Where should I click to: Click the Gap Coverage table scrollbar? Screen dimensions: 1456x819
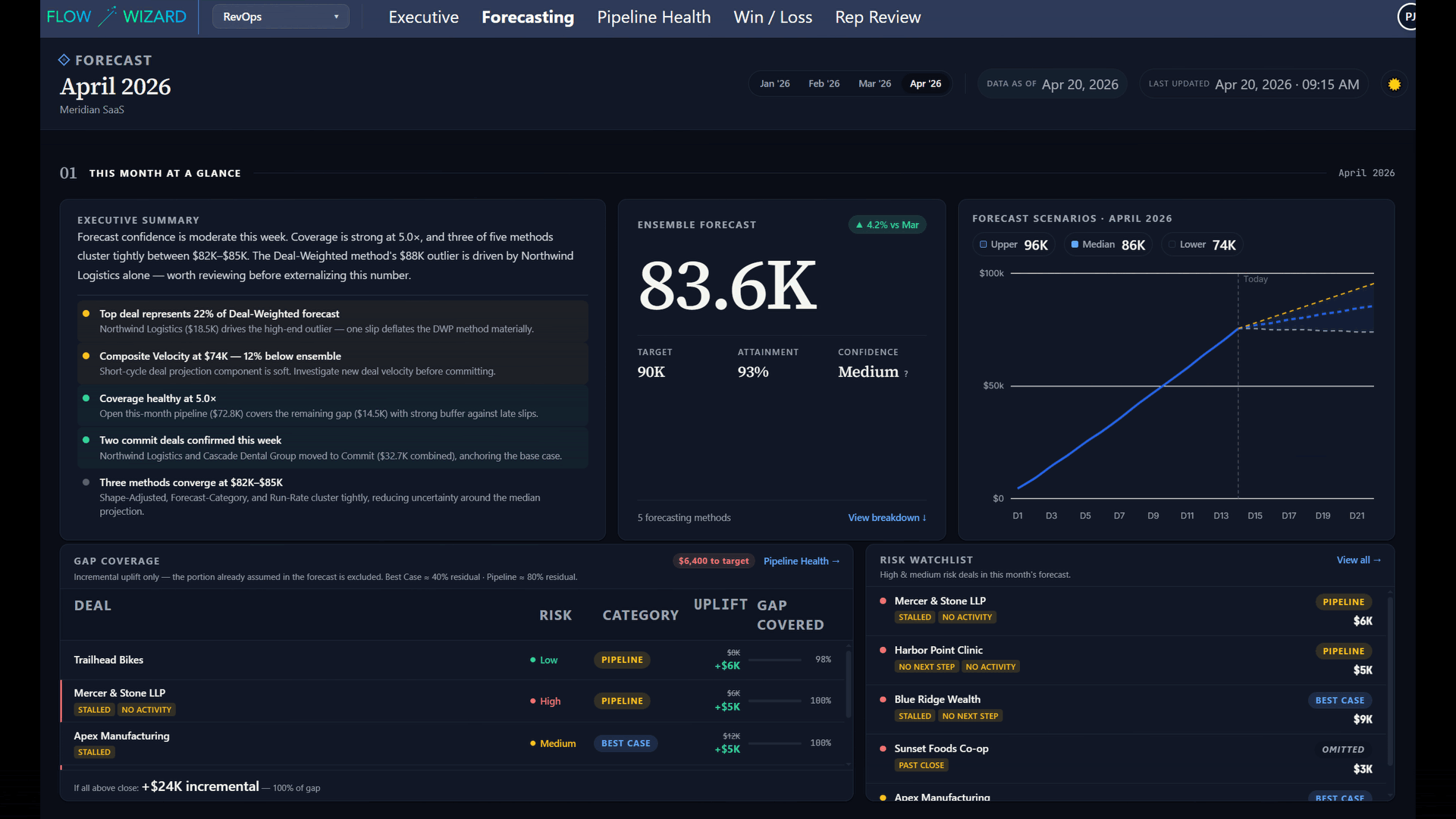(x=849, y=683)
